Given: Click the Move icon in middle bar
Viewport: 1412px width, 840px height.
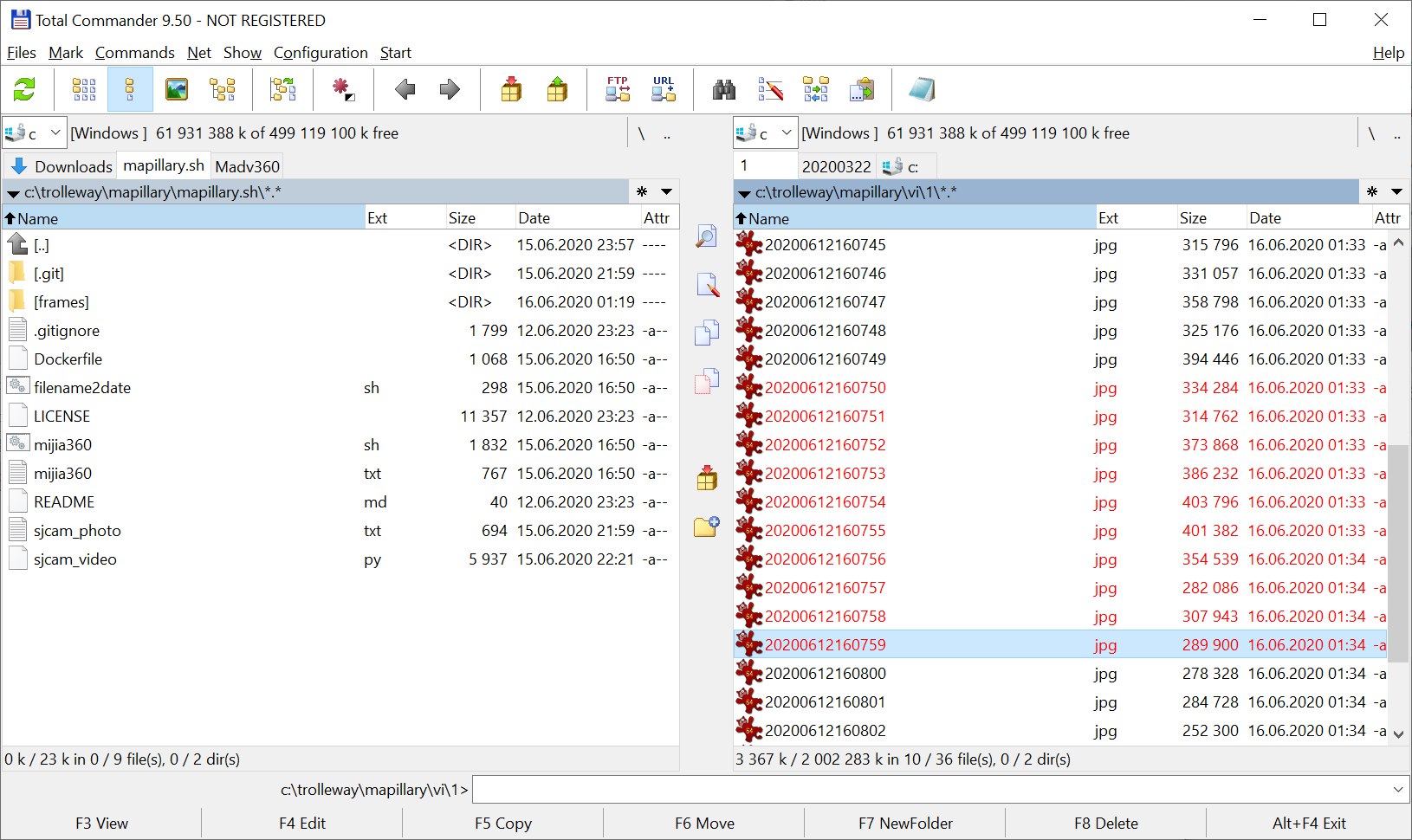Looking at the screenshot, I should coord(707,381).
